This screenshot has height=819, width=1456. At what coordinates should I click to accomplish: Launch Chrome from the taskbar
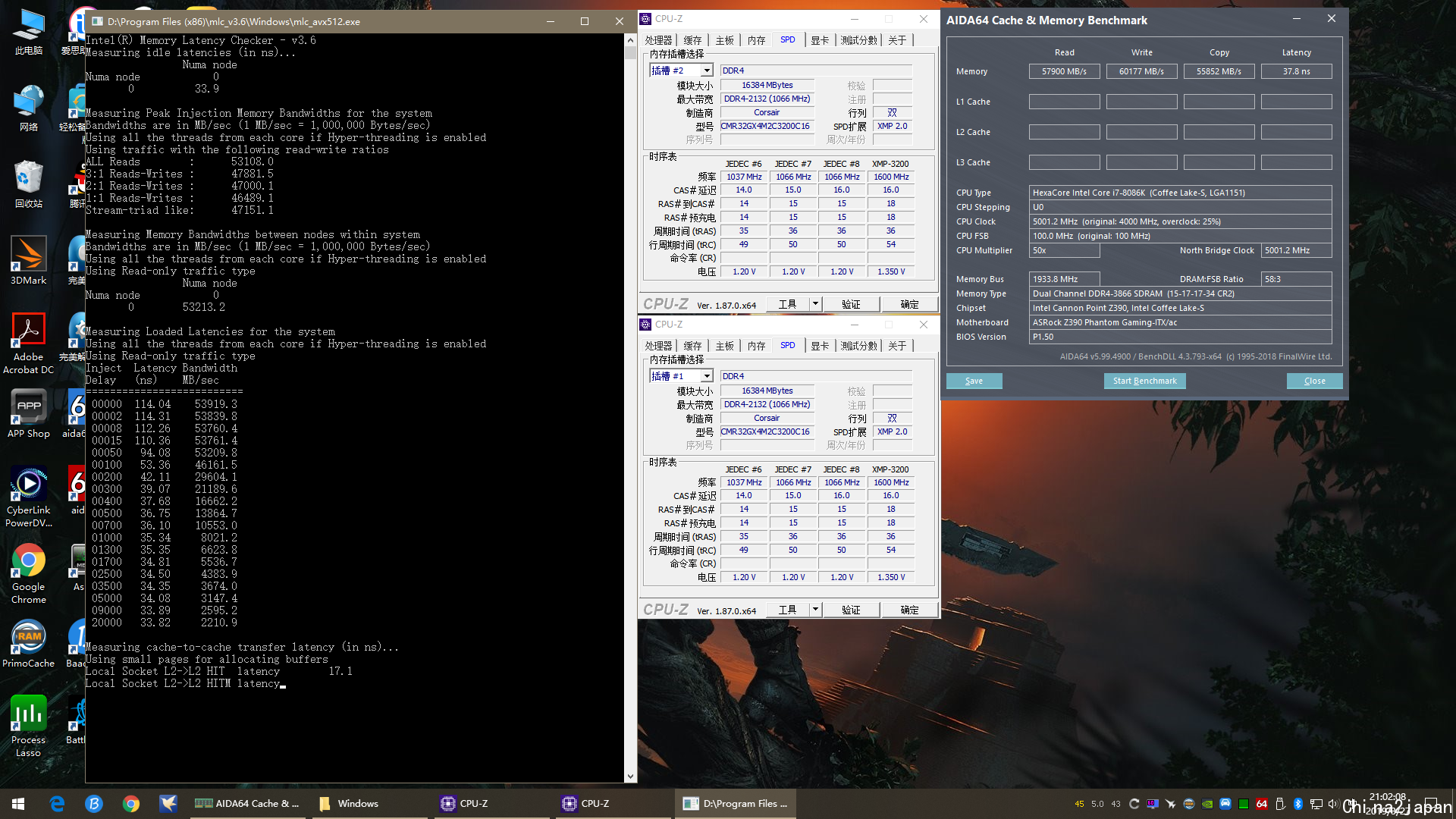(x=131, y=804)
